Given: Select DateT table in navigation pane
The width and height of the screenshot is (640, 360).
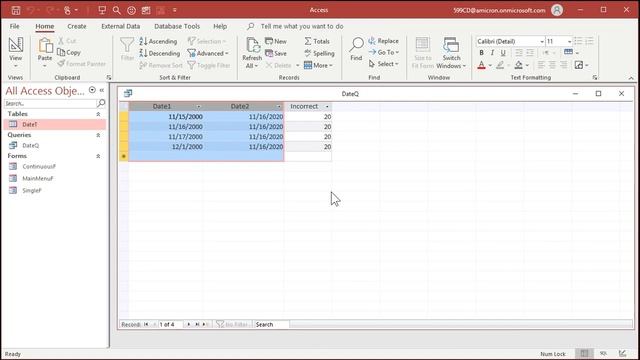Looking at the screenshot, I should point(55,124).
